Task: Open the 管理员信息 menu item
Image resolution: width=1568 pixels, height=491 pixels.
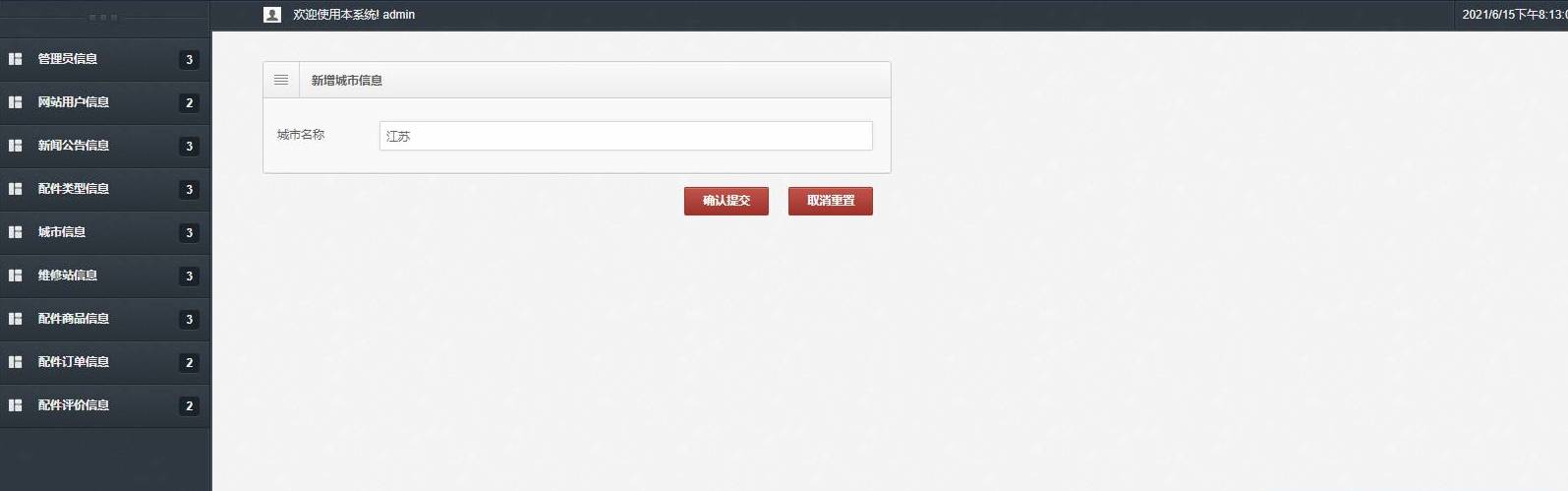Action: coord(105,59)
